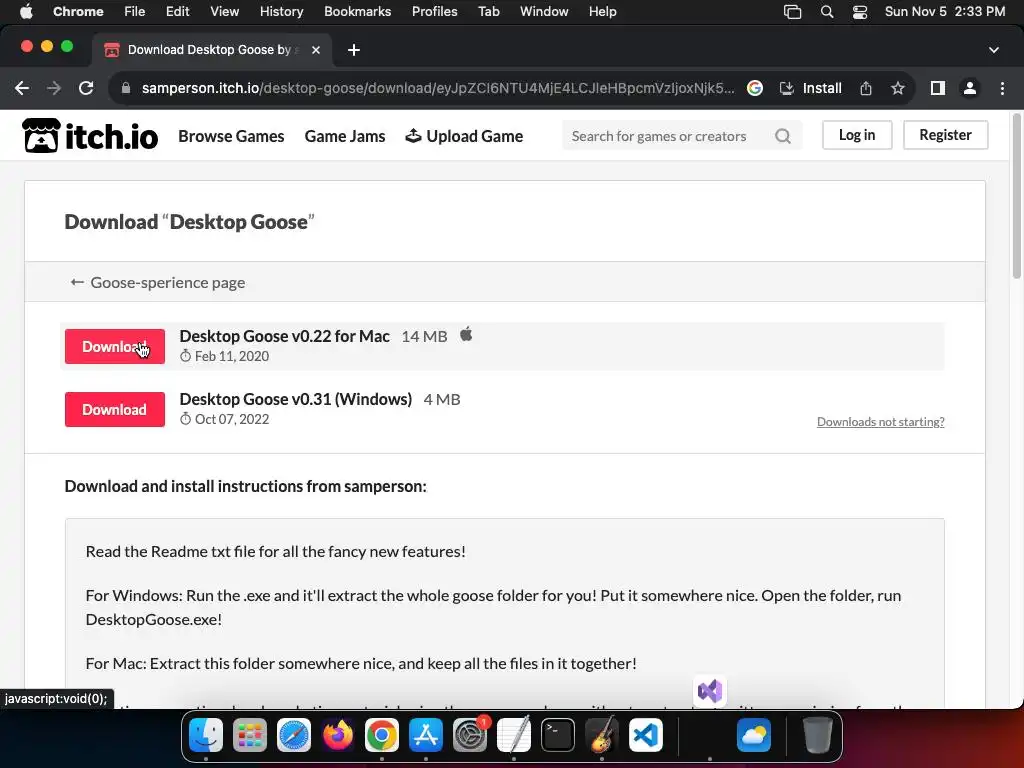This screenshot has height=768, width=1024.
Task: Open Chrome three-dot menu
Action: (x=1002, y=88)
